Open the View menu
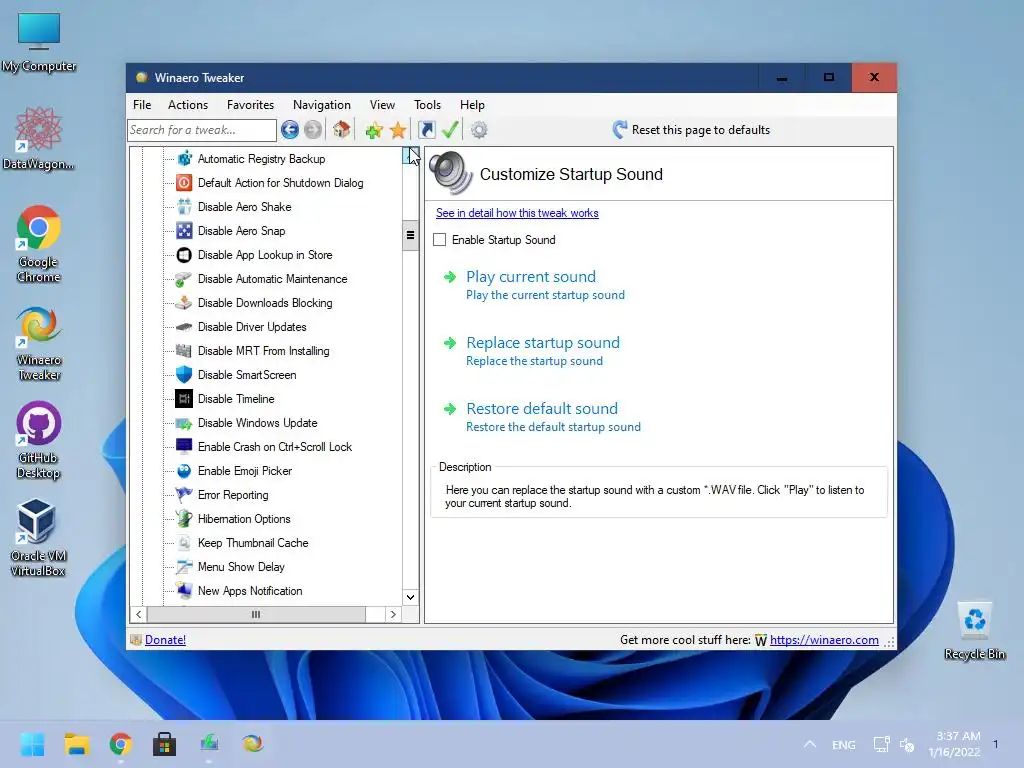This screenshot has height=768, width=1024. click(x=382, y=104)
